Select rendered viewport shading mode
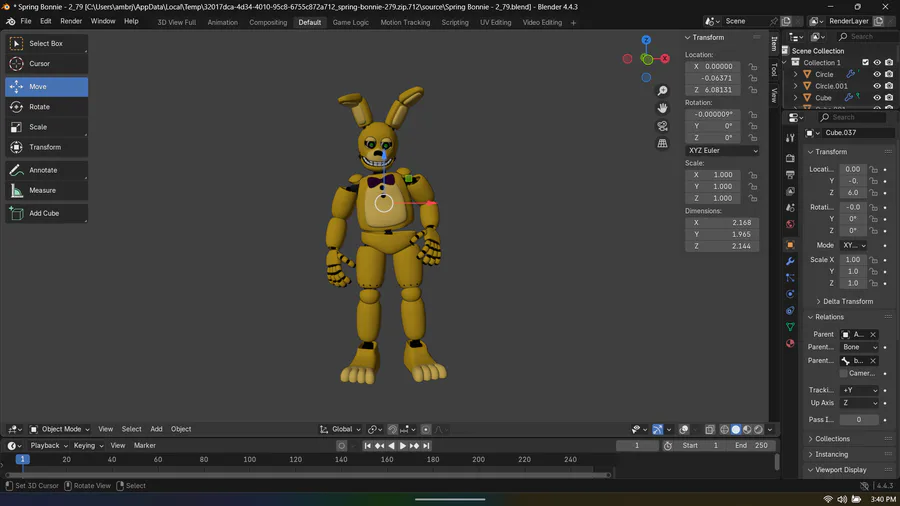900x506 pixels. (758, 430)
